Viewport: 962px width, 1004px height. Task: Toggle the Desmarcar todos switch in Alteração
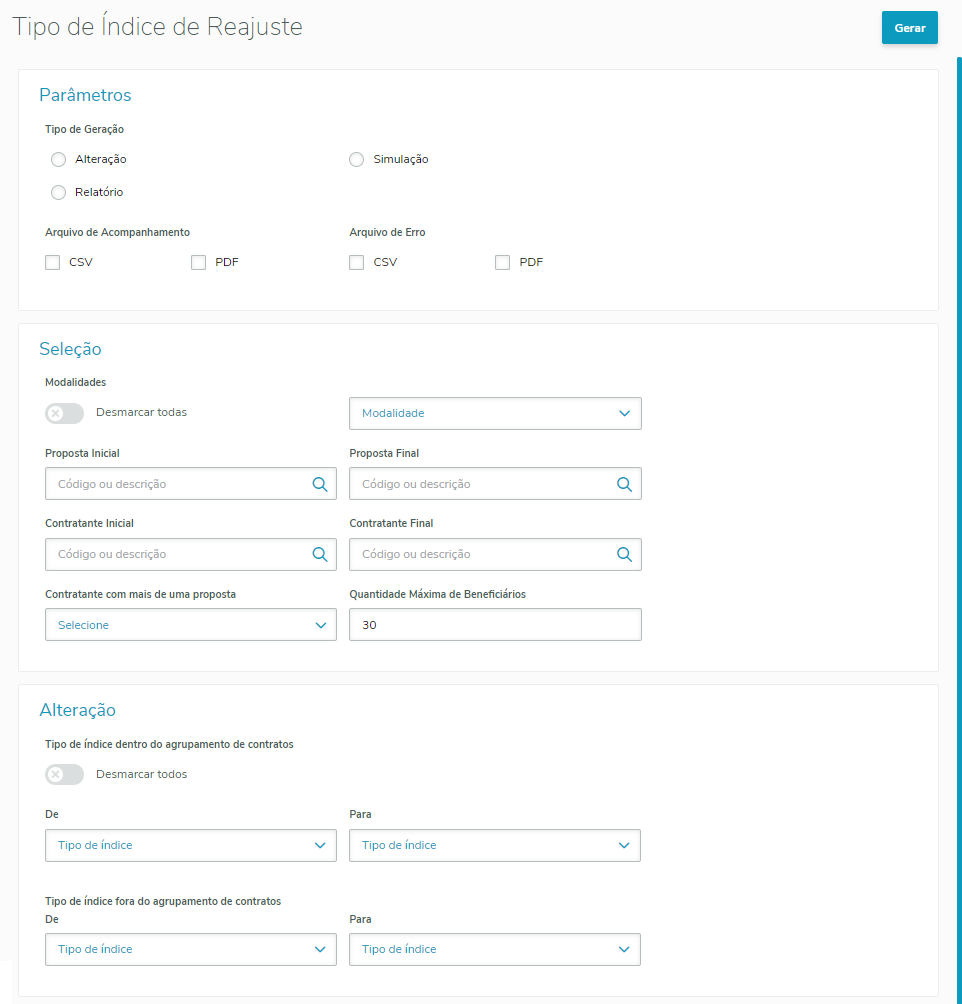pos(65,774)
